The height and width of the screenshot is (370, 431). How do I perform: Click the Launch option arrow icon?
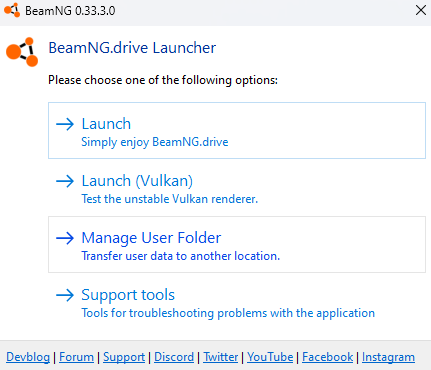65,124
